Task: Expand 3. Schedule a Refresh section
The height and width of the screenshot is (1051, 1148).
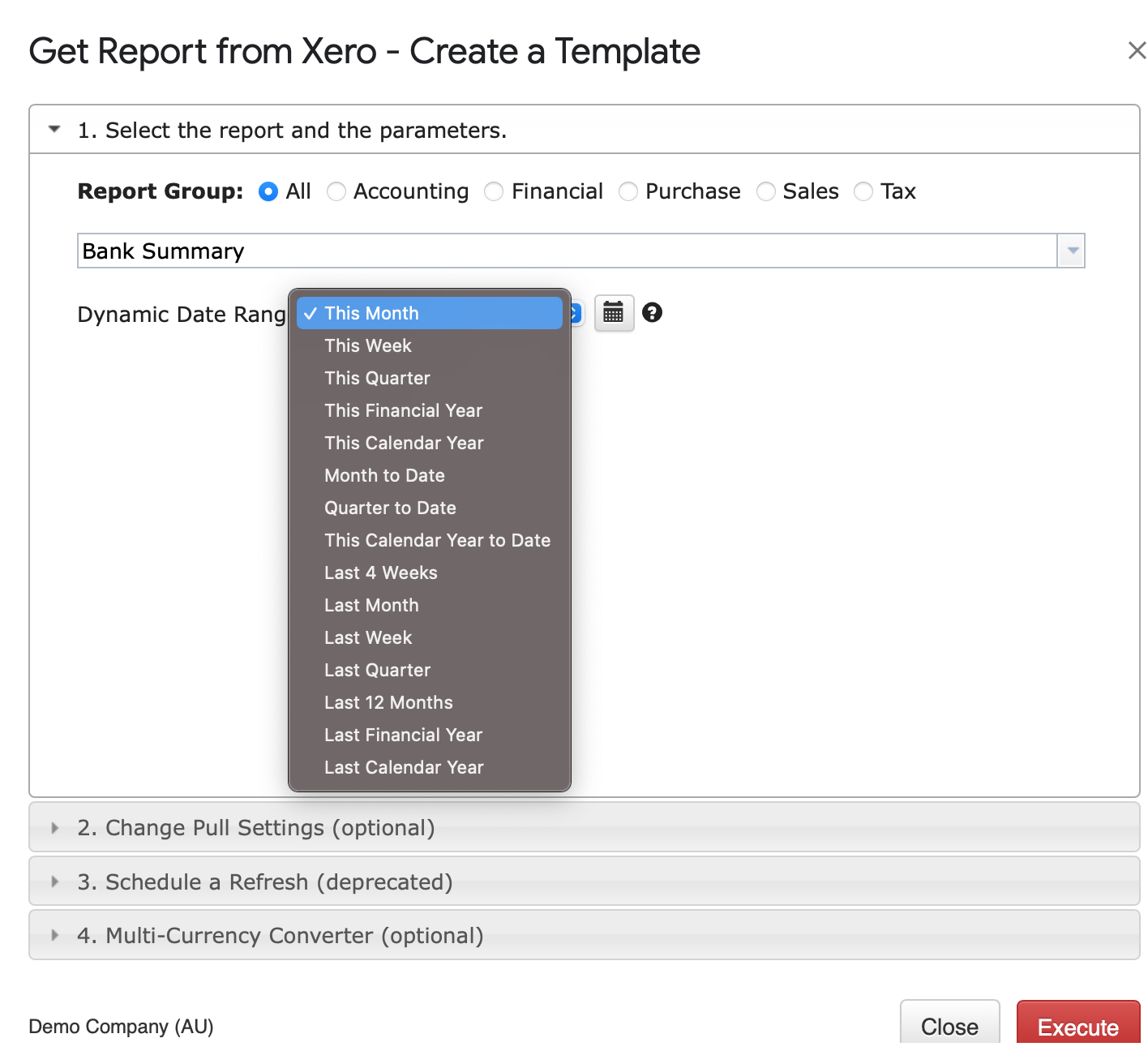Action: 585,882
